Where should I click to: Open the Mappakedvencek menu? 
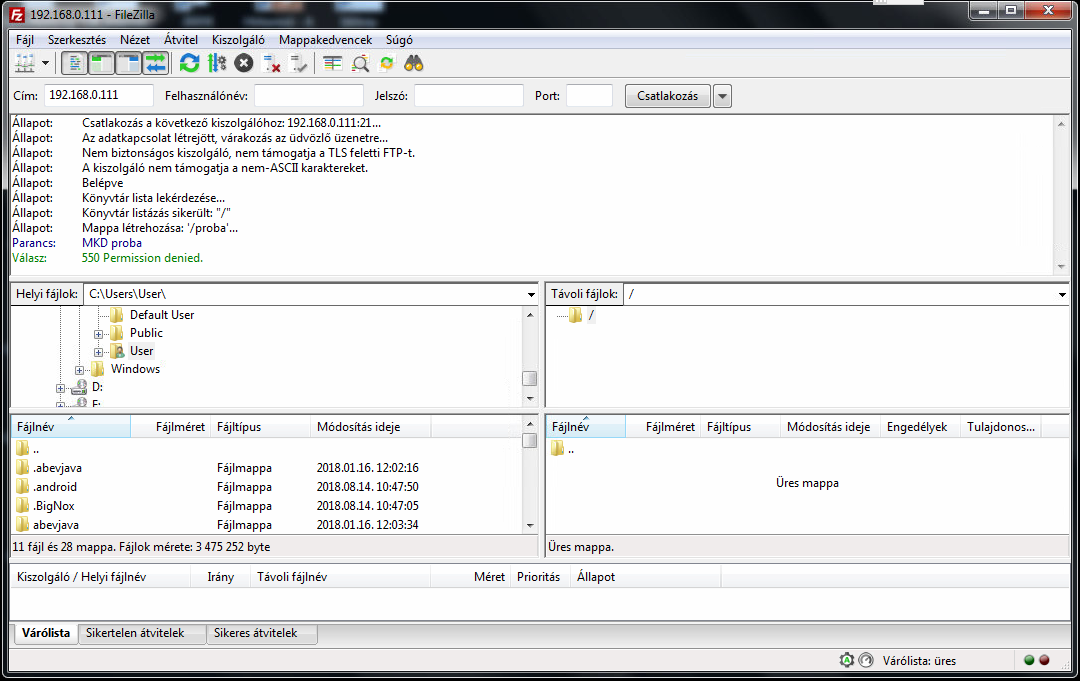[x=325, y=40]
